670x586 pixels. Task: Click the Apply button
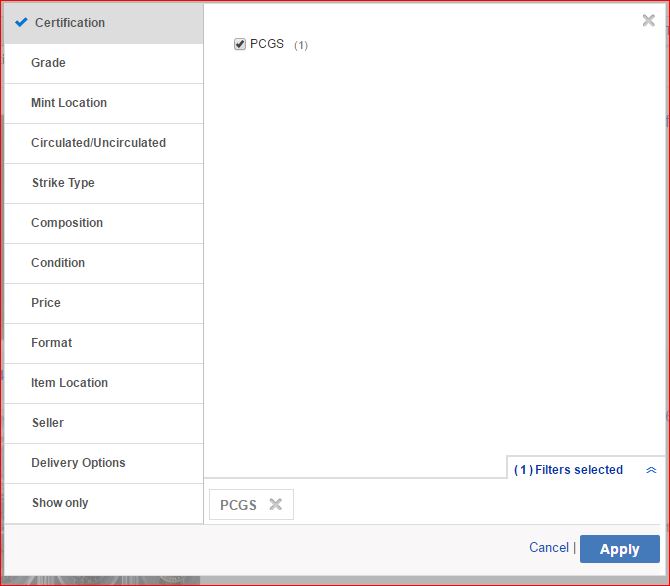tap(619, 549)
